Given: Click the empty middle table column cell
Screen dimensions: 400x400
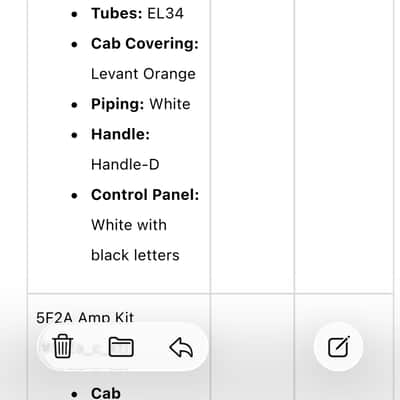Looking at the screenshot, I should pyautogui.click(x=252, y=147).
